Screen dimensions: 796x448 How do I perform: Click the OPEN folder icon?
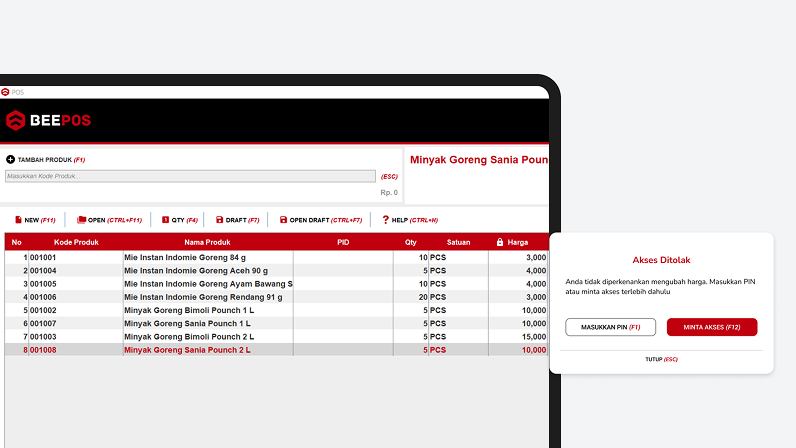[x=81, y=220]
